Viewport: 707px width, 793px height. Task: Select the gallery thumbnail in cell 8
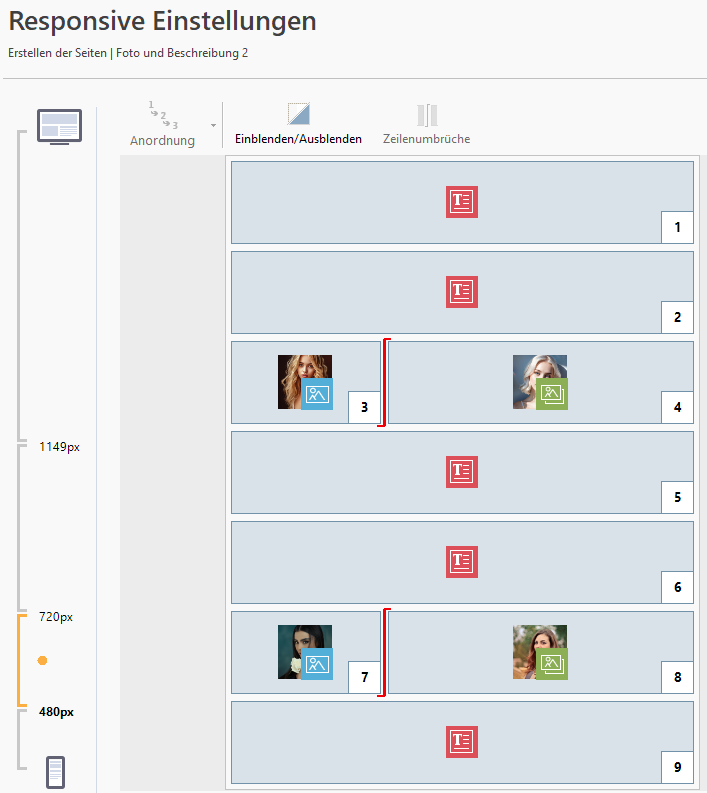click(x=540, y=652)
